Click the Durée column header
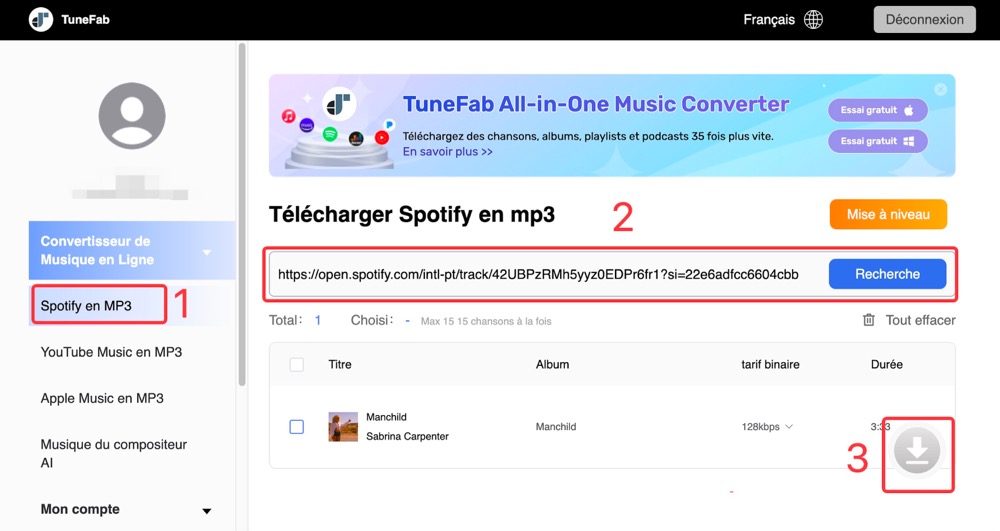The height and width of the screenshot is (531, 1000). click(x=886, y=365)
